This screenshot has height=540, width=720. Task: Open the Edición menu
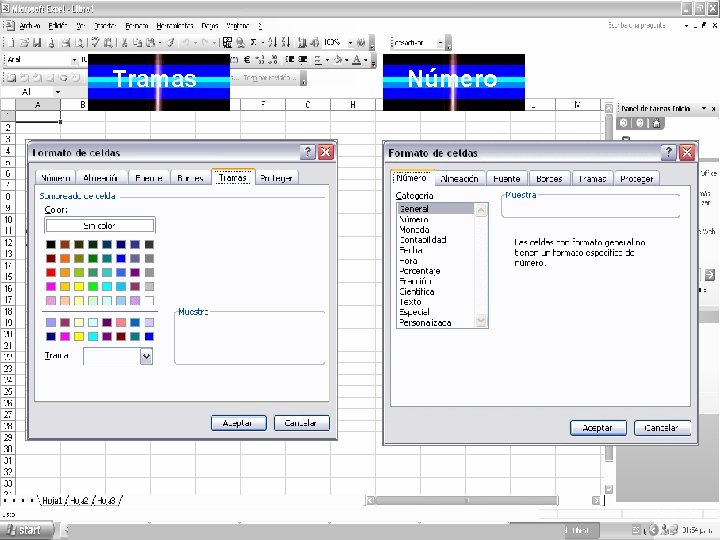(58, 26)
